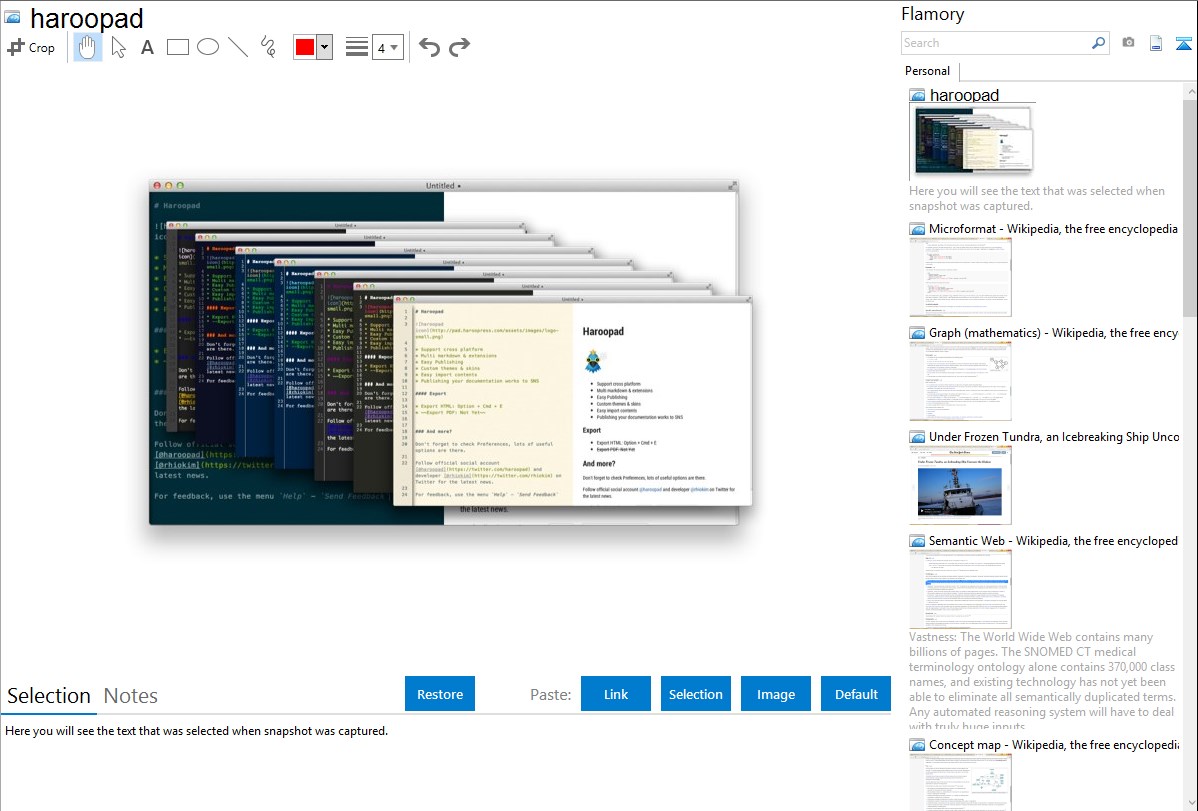Click the Selection paste button
The height and width of the screenshot is (811, 1198).
[x=696, y=694]
